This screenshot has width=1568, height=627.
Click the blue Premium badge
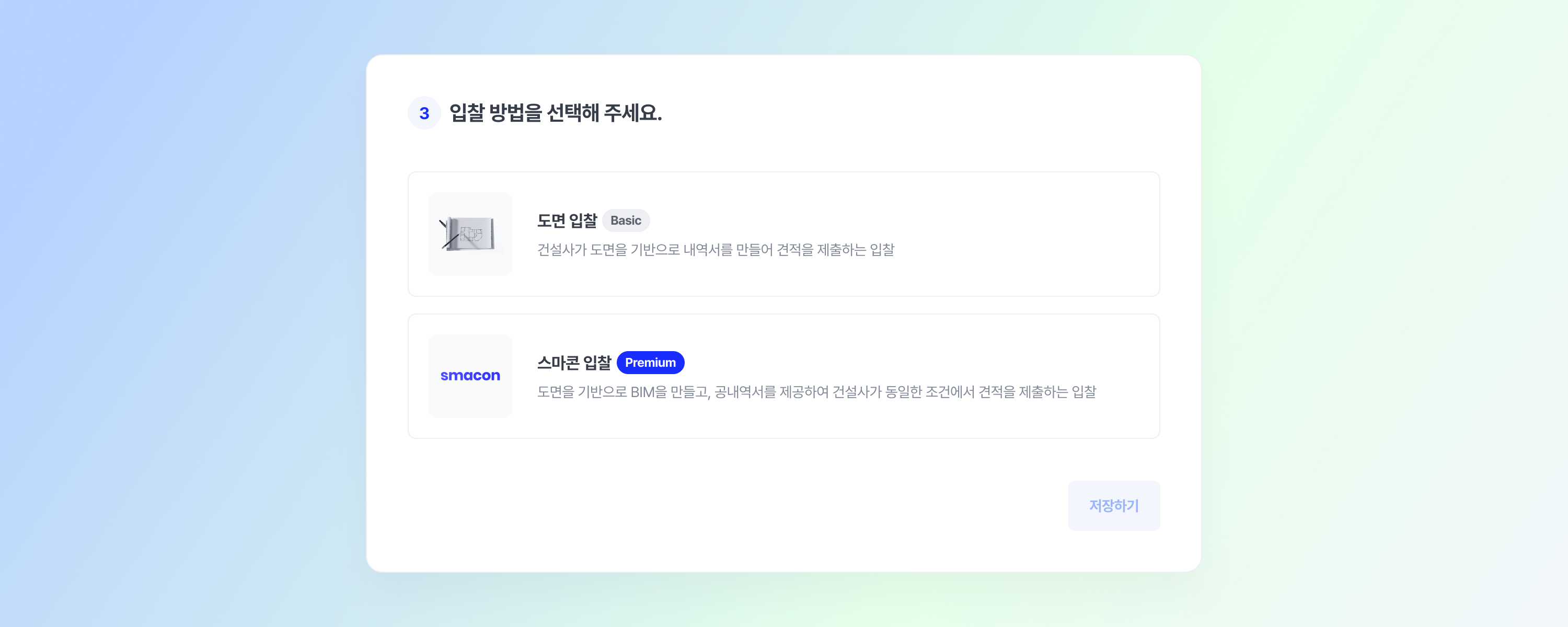tap(650, 363)
